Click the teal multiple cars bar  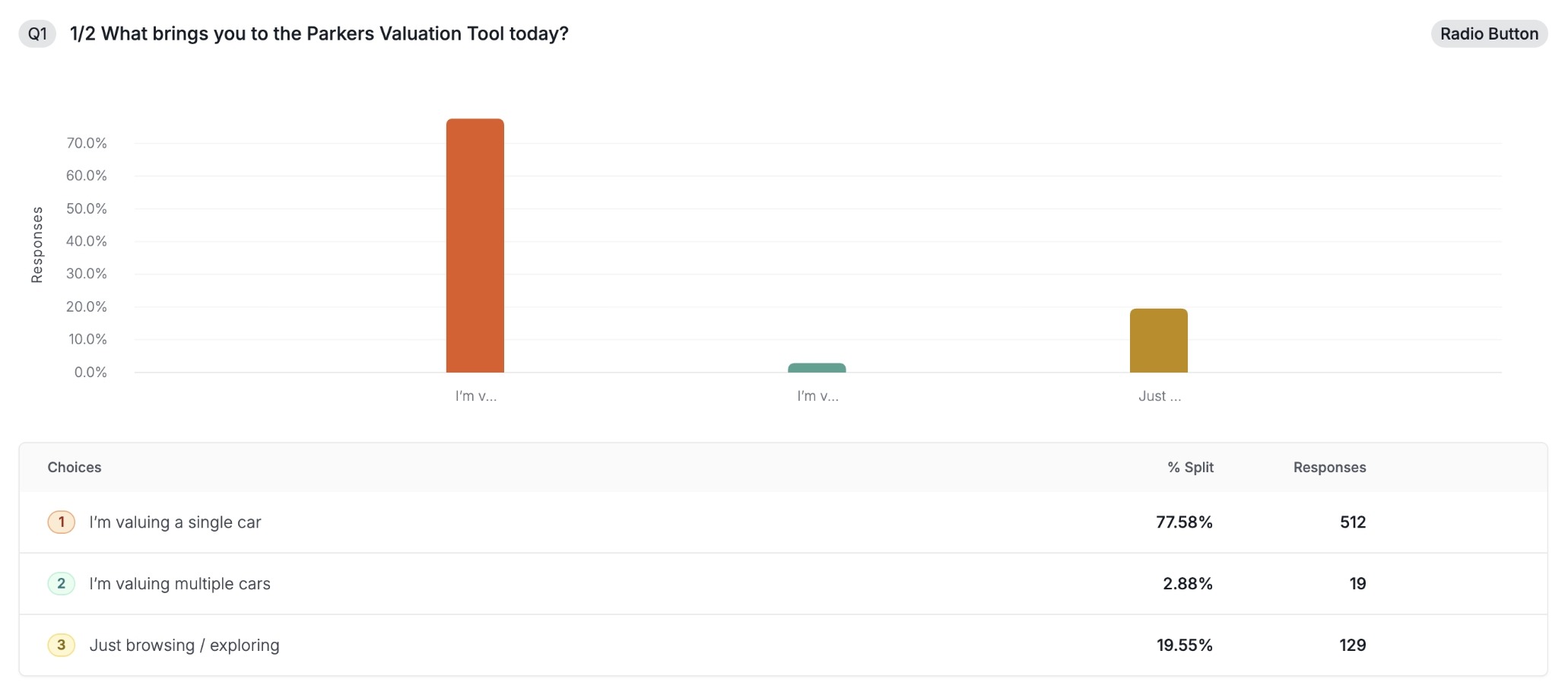817,368
